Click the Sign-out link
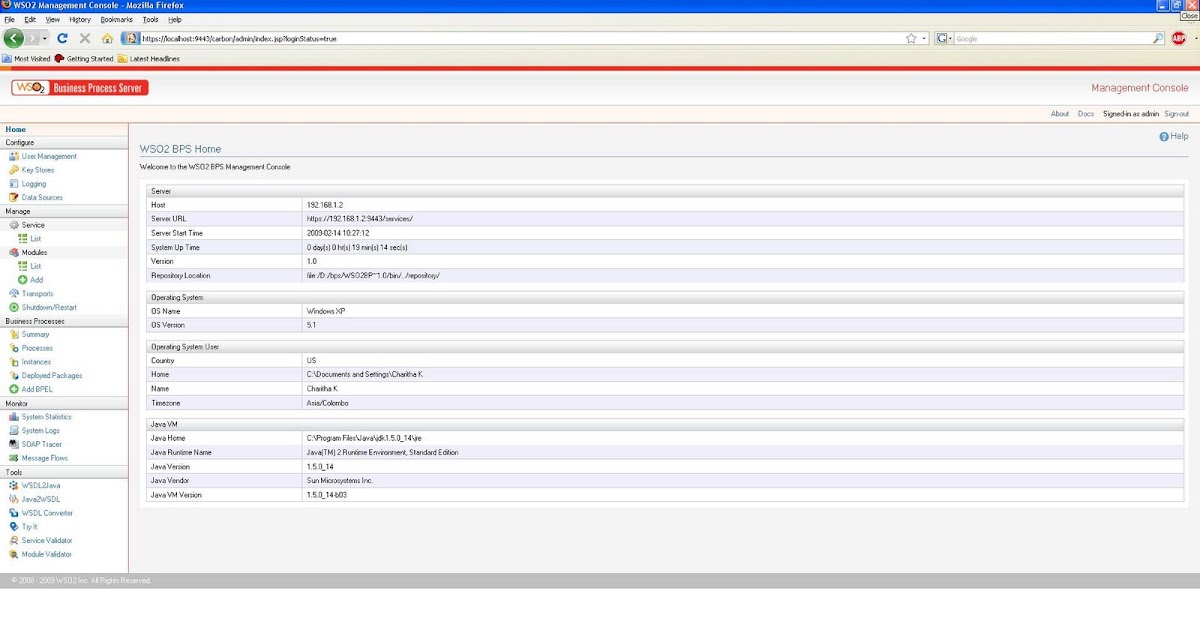The width and height of the screenshot is (1200, 630). pos(1177,114)
